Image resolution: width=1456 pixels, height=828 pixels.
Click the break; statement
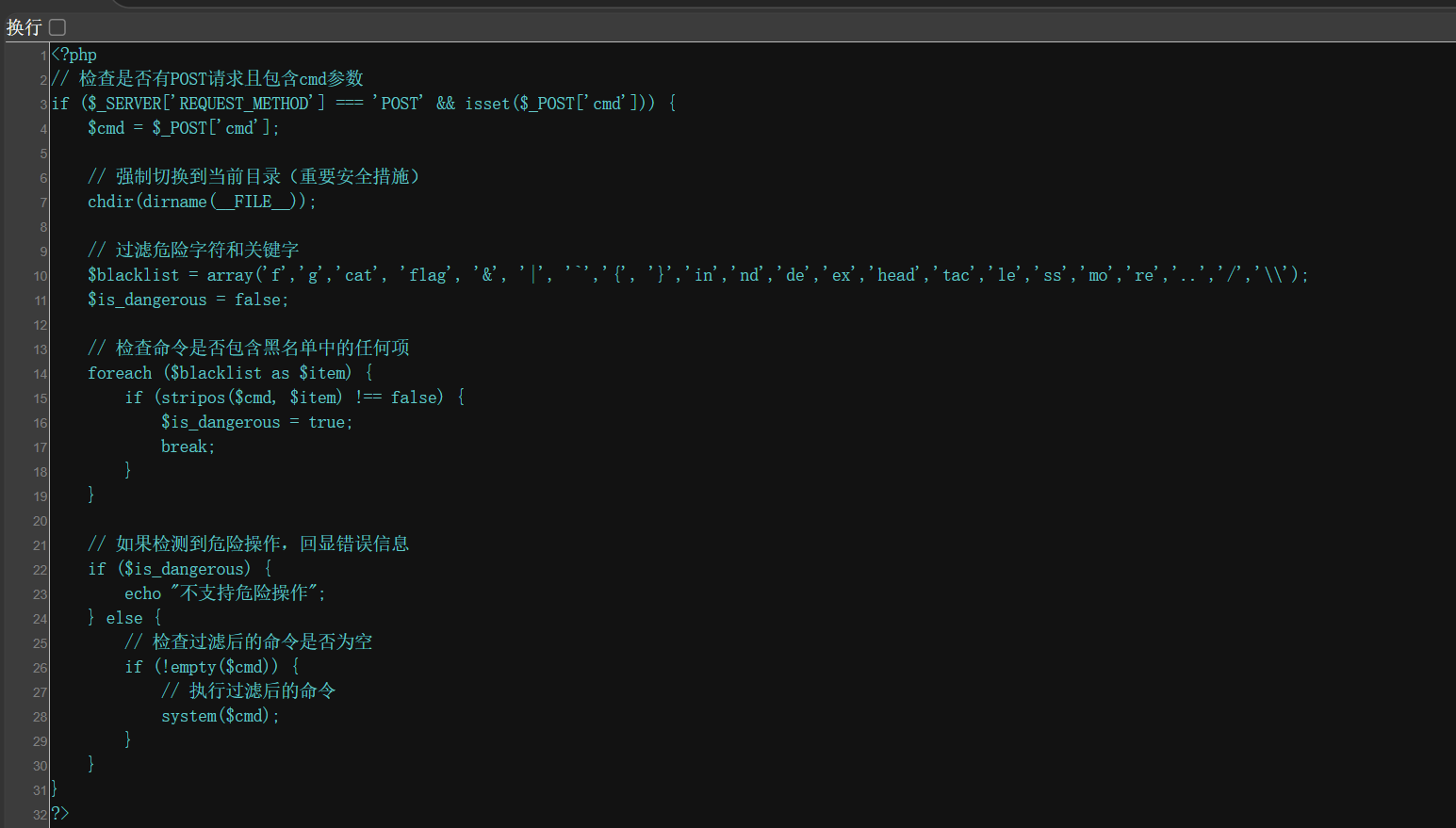coord(188,446)
